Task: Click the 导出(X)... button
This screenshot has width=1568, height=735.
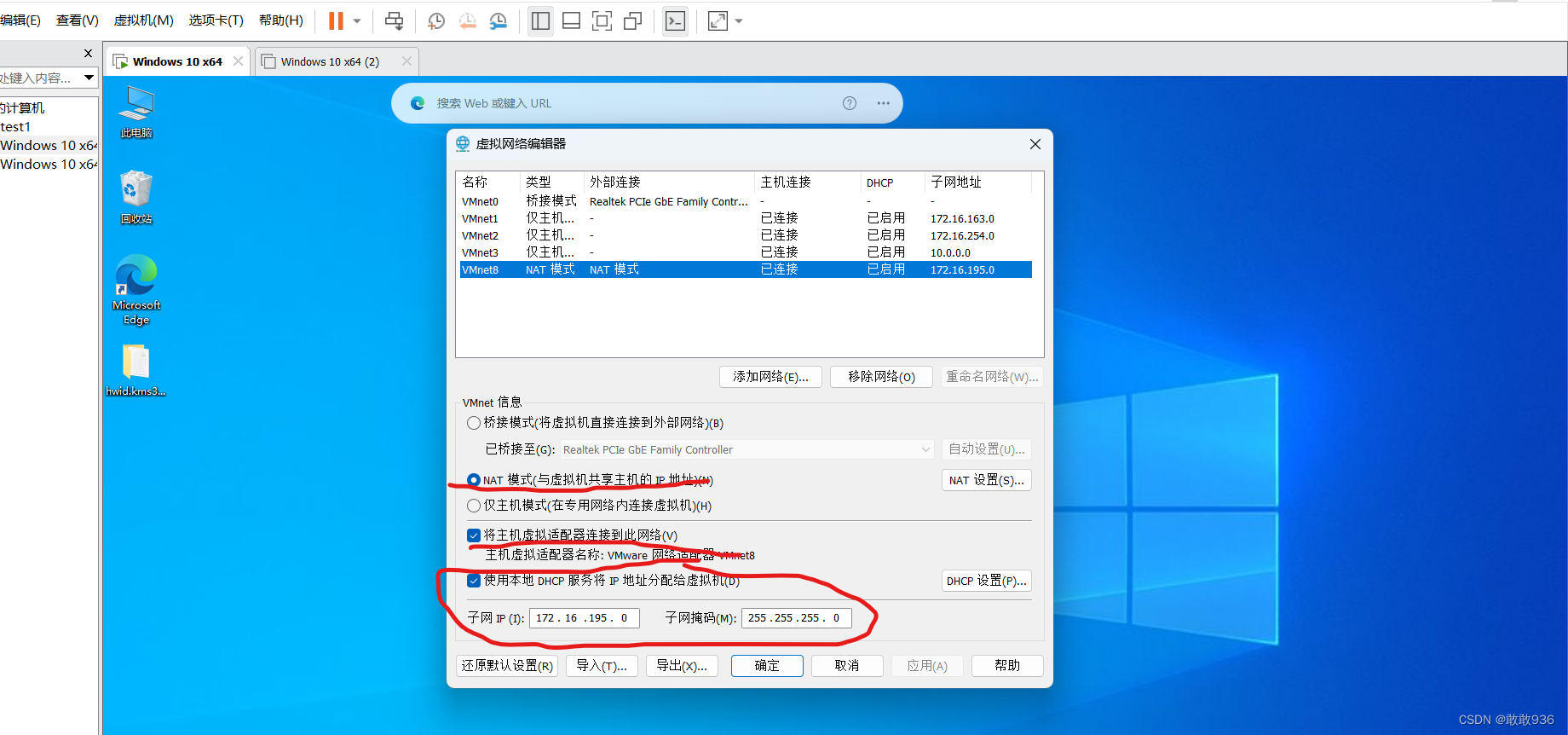Action: 682,666
